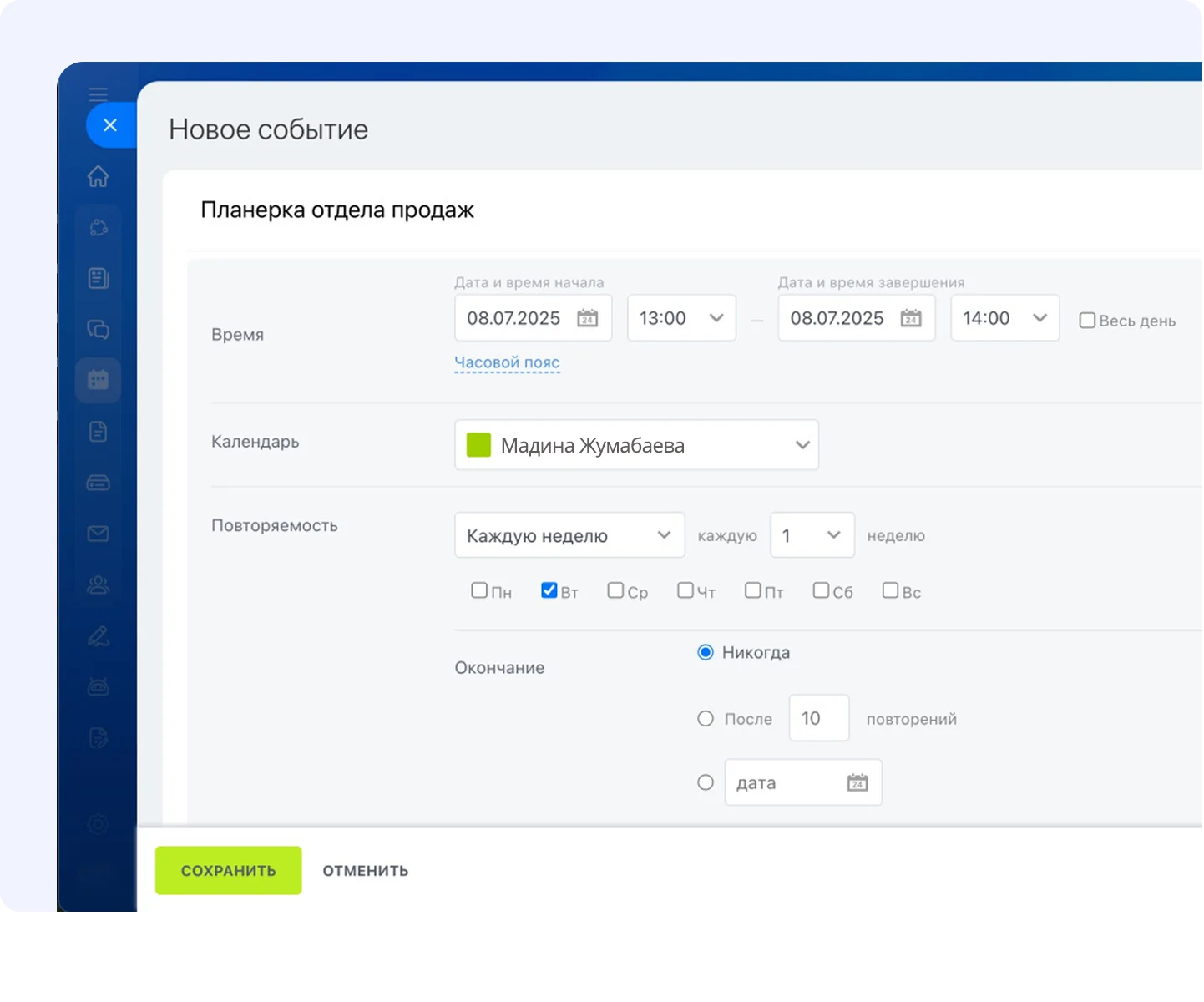Open the pen signature icon in the sidebar
The width and height of the screenshot is (1204, 1002).
(x=99, y=636)
